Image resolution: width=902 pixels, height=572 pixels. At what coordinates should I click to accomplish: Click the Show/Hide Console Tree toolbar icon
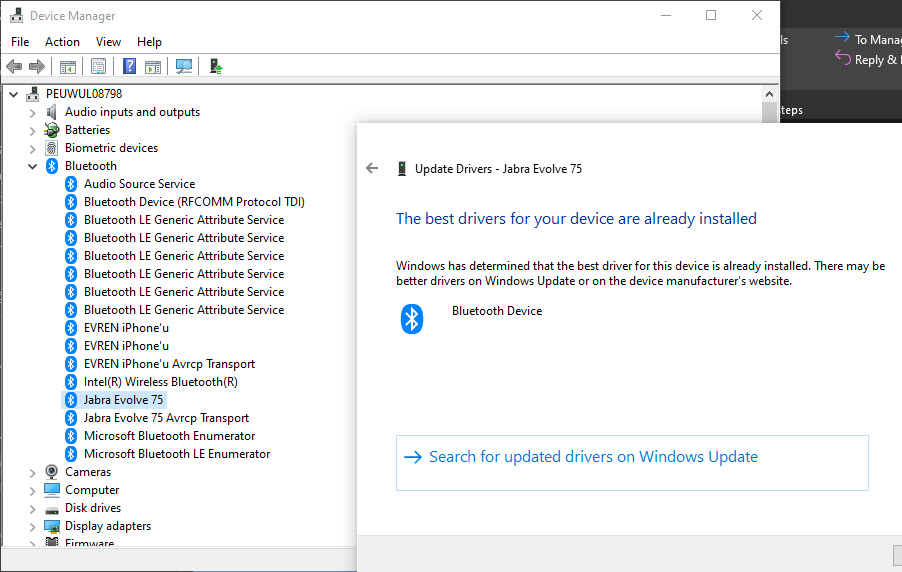pos(68,67)
